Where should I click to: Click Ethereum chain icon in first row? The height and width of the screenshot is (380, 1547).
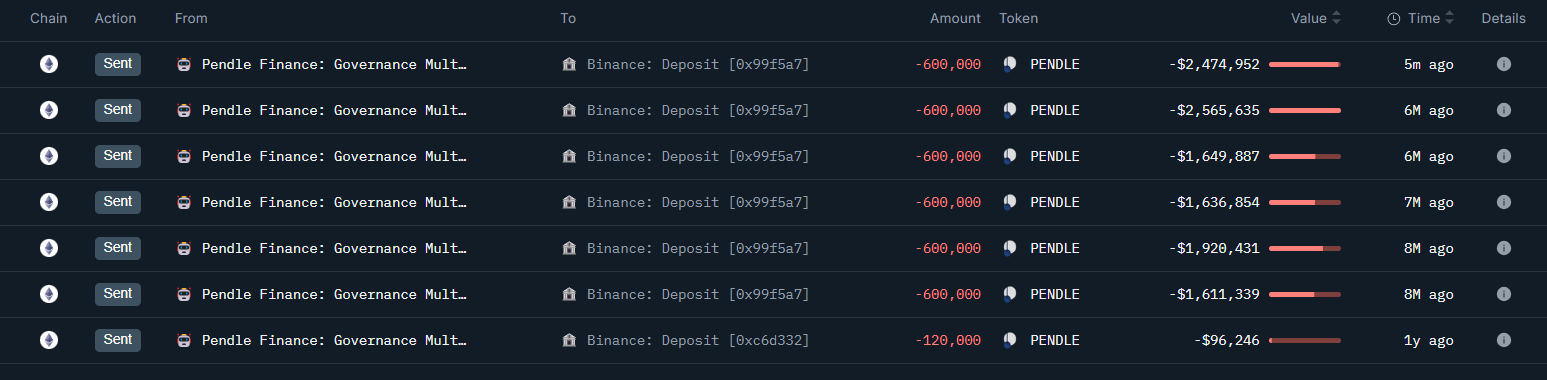[x=48, y=64]
